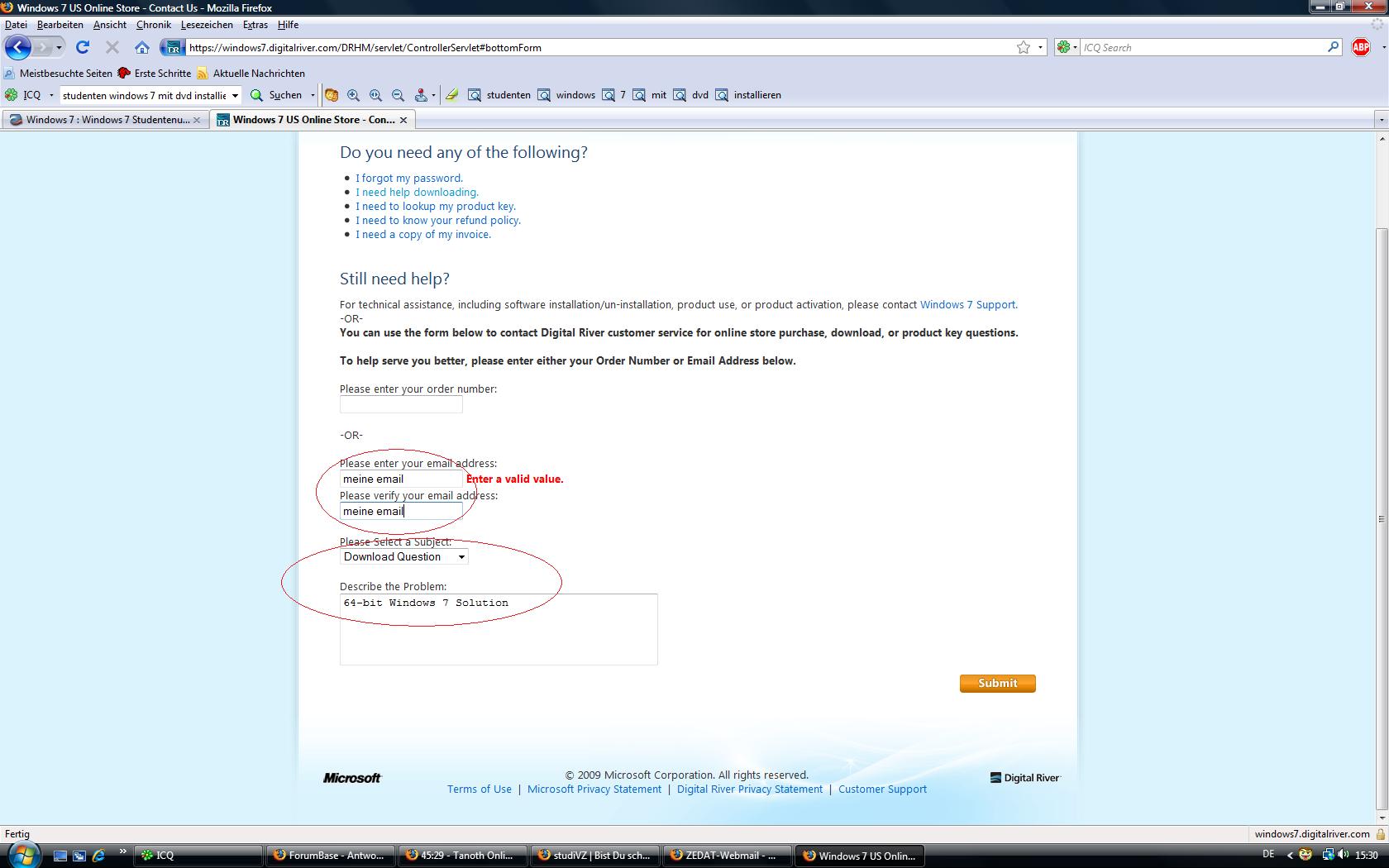Open the Select a Subject dropdown
This screenshot has height=868, width=1389.
pos(404,557)
